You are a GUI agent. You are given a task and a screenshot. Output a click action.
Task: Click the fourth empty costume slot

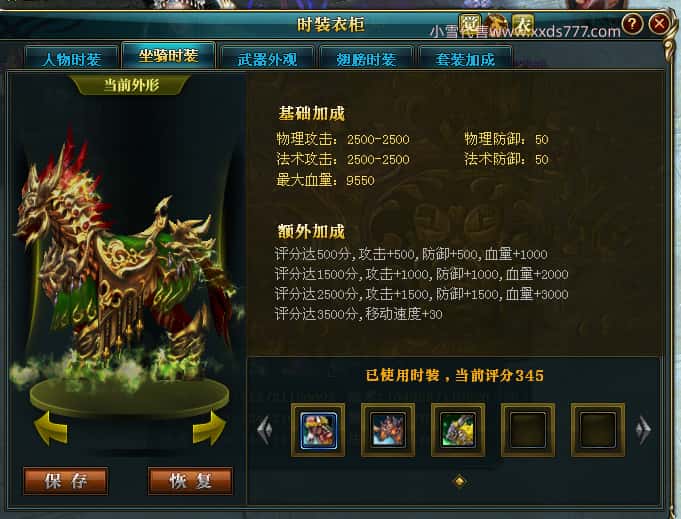[528, 430]
